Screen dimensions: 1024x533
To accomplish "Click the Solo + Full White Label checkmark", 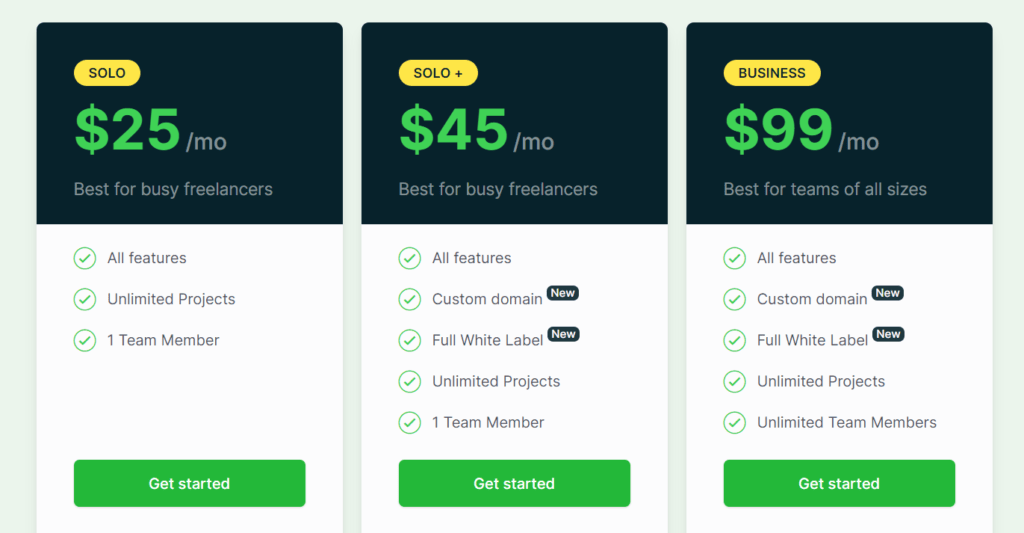I will 410,340.
